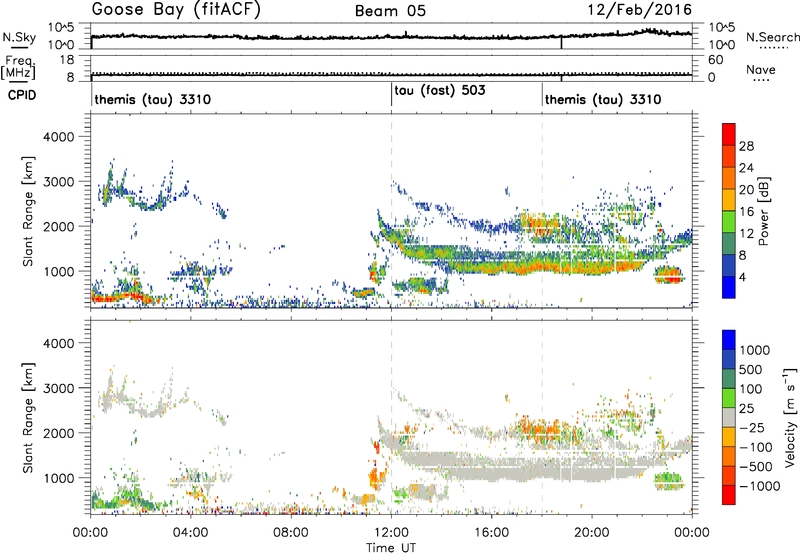
Task: Click the 'N.Sky' legend label
Action: (19, 37)
